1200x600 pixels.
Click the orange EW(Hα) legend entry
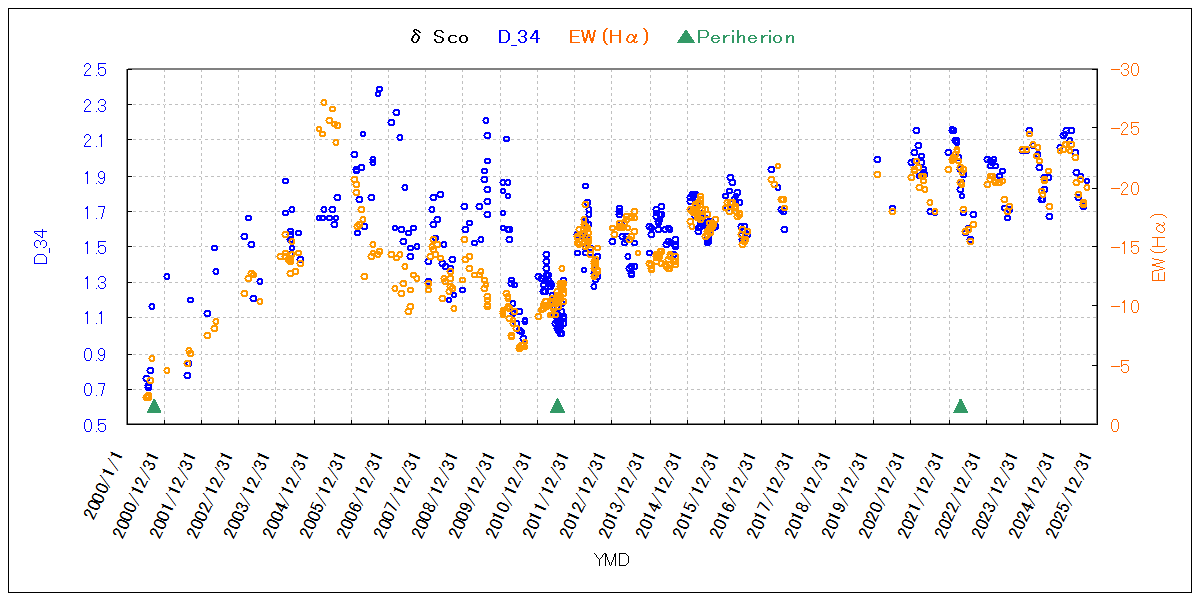[x=608, y=38]
